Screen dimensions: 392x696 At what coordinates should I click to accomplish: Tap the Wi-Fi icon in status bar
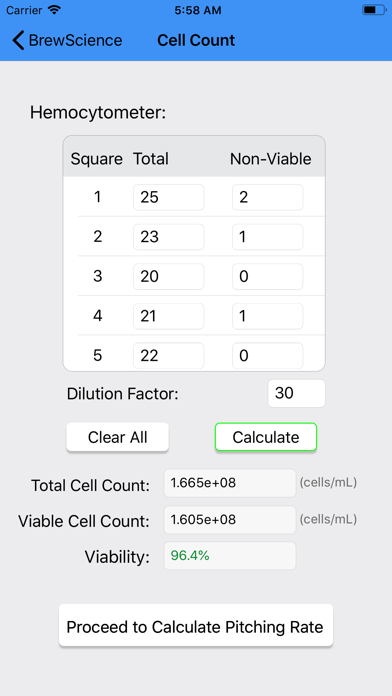point(55,10)
